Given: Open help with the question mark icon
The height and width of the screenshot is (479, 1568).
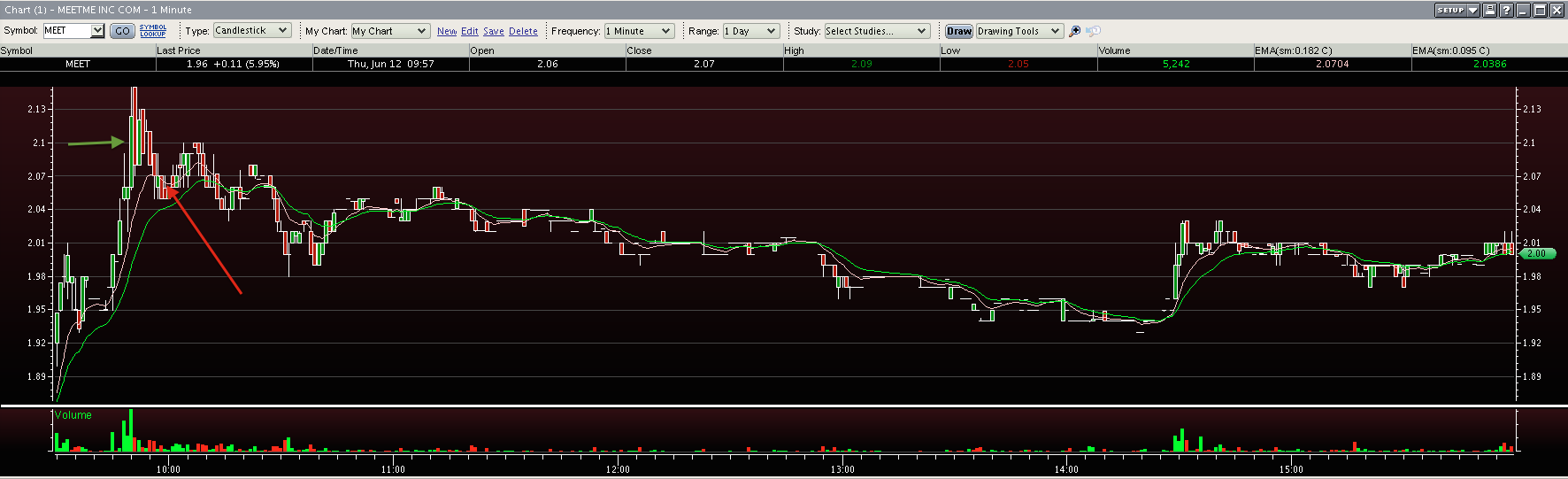Looking at the screenshot, I should coord(1507,10).
